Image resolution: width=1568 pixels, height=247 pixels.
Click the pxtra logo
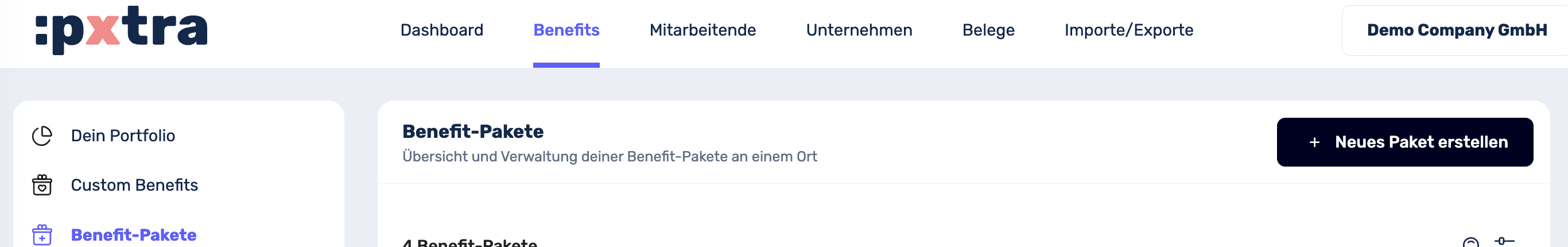[122, 29]
